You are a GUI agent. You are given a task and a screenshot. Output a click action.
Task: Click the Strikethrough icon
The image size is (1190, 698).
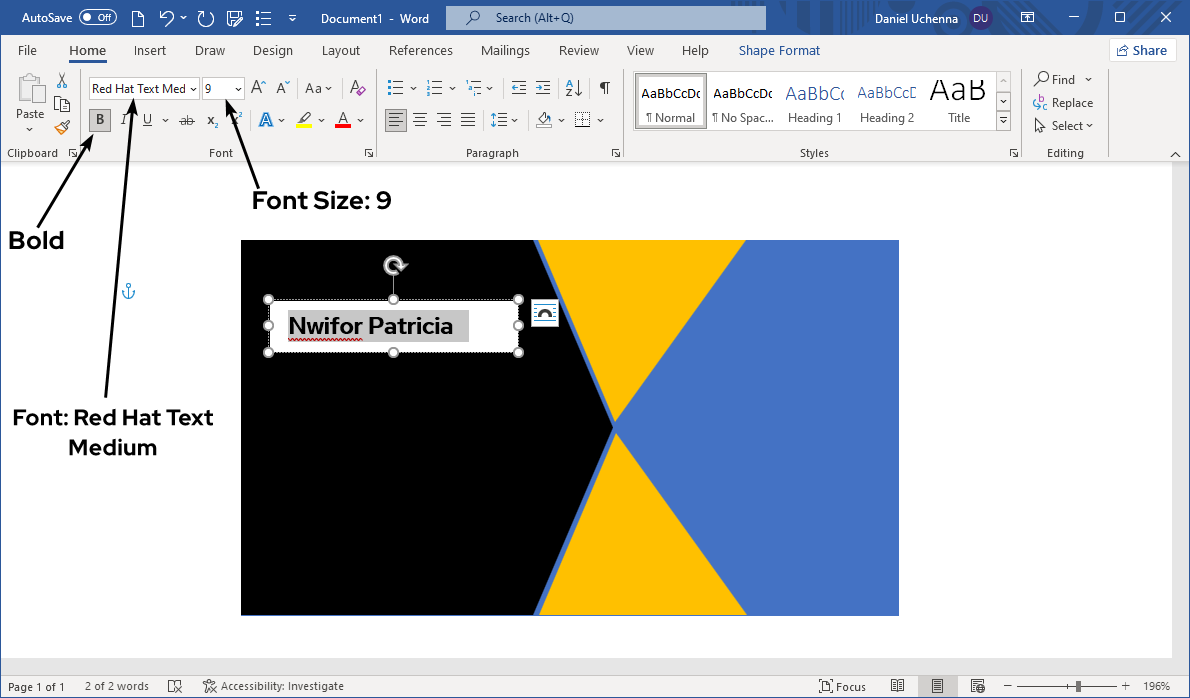coord(186,120)
